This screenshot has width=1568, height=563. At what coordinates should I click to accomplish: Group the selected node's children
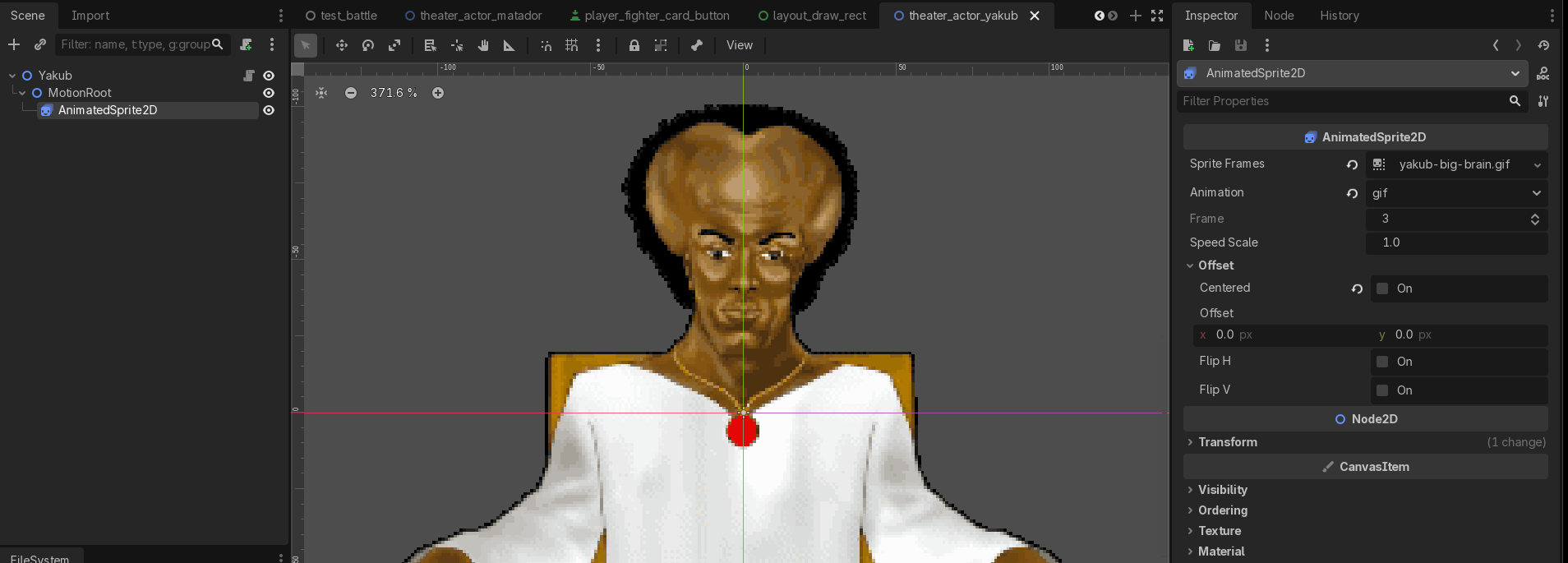click(x=661, y=45)
